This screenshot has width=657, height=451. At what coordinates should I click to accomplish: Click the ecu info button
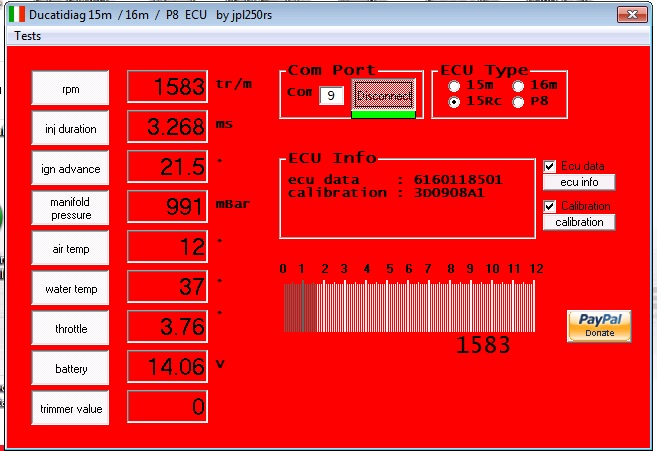pos(579,182)
